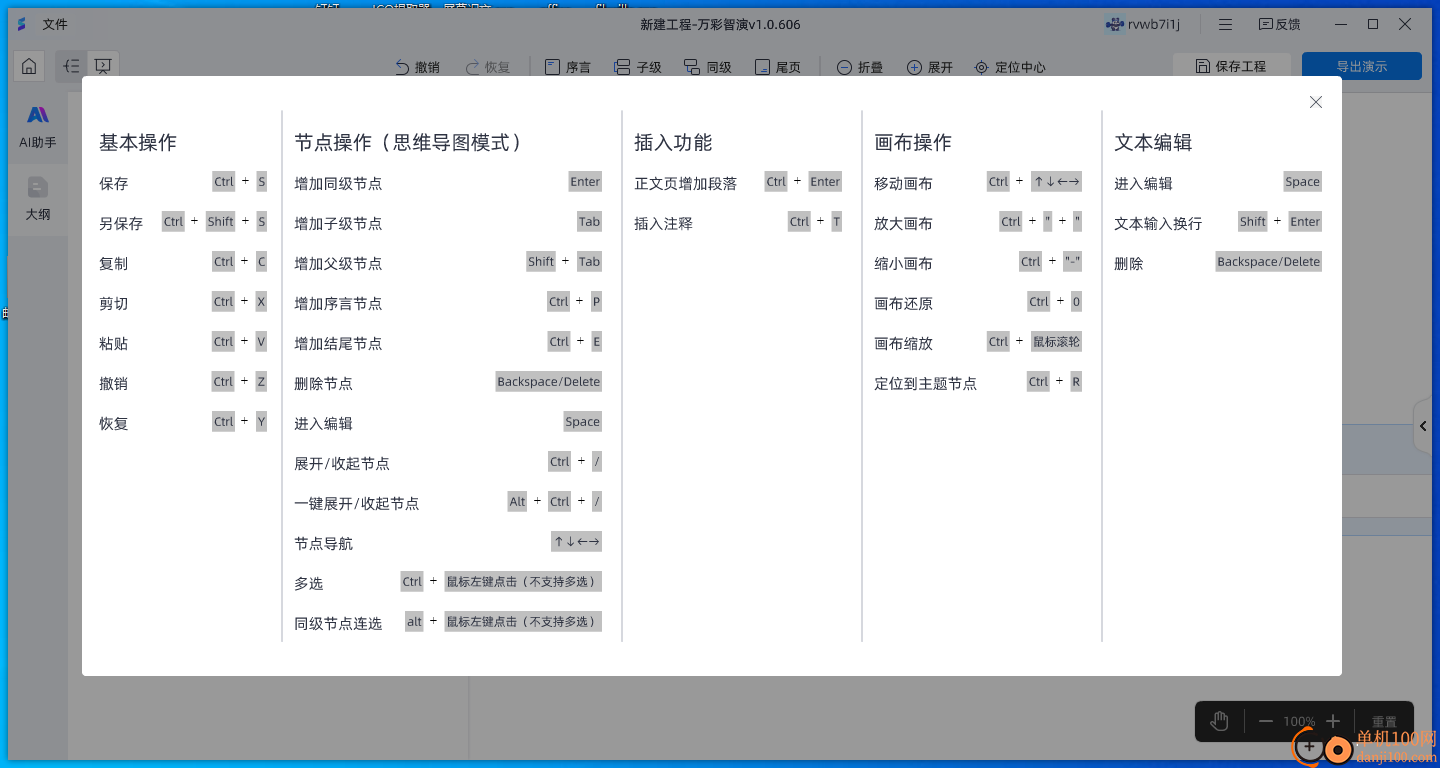
Task: Click the 保存工程 button
Action: (x=1231, y=66)
